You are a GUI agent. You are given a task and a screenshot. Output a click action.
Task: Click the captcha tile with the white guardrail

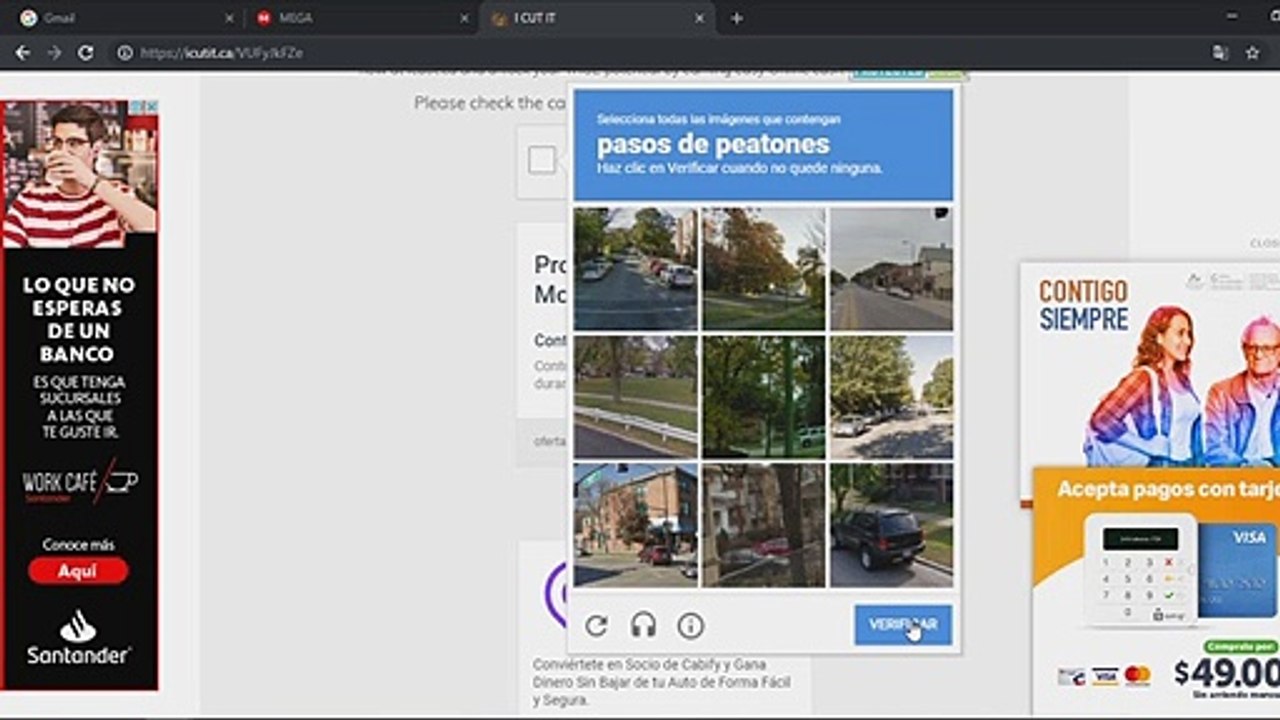click(635, 397)
